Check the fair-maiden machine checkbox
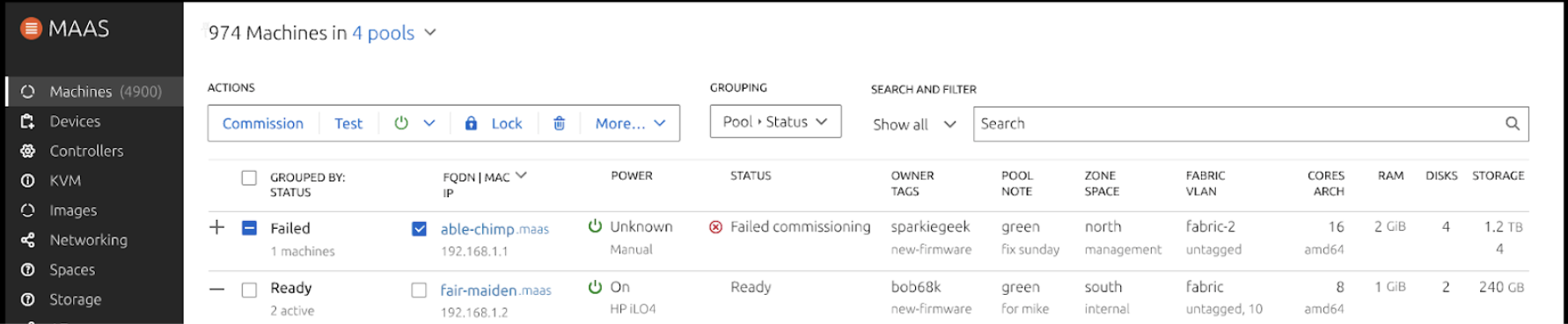1568x324 pixels. [419, 290]
